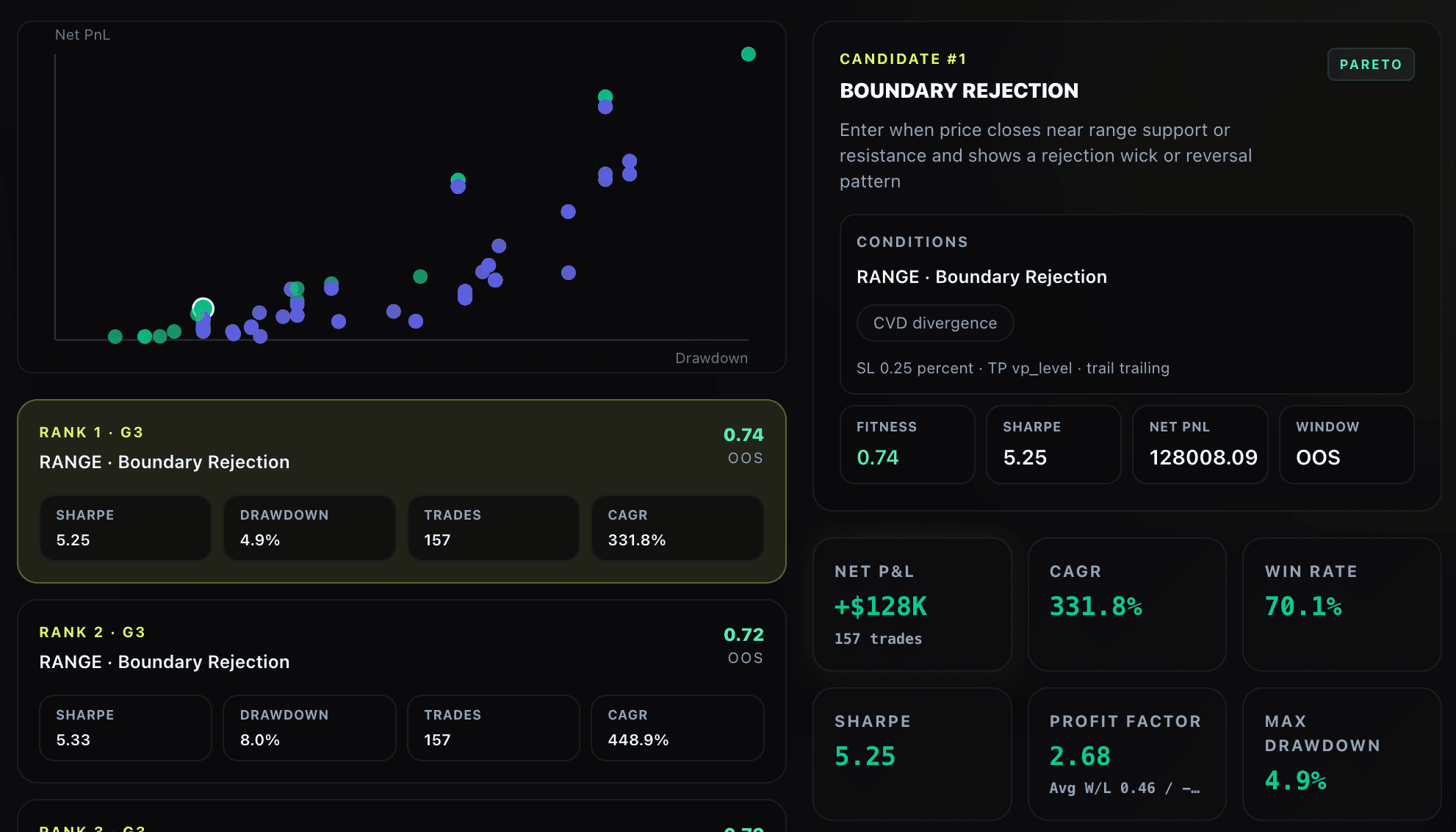Click the Avg W/L 0.46 subtext
1456x832 pixels.
click(x=1125, y=788)
